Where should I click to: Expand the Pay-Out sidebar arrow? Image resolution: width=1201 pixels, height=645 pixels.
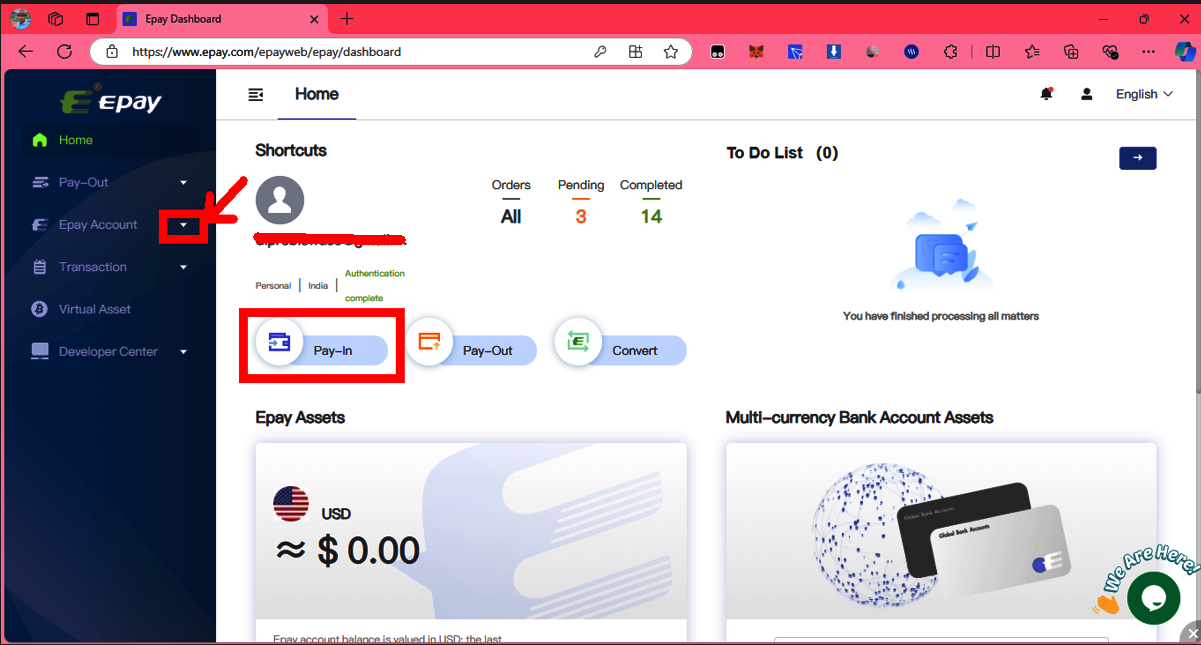[183, 182]
